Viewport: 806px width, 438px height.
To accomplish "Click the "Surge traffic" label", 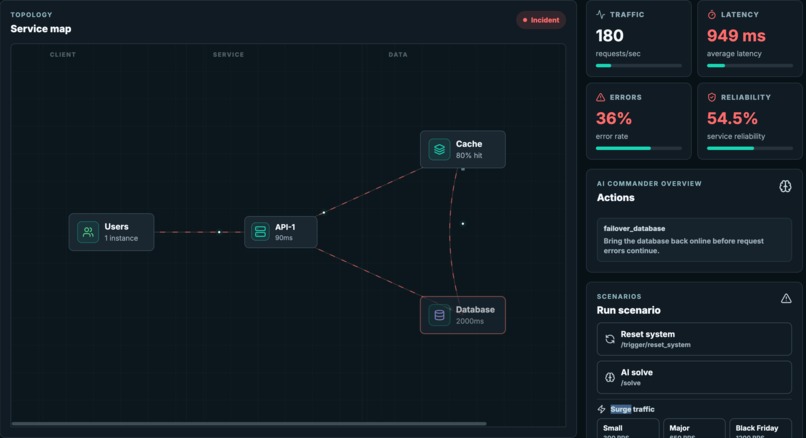I will click(632, 410).
